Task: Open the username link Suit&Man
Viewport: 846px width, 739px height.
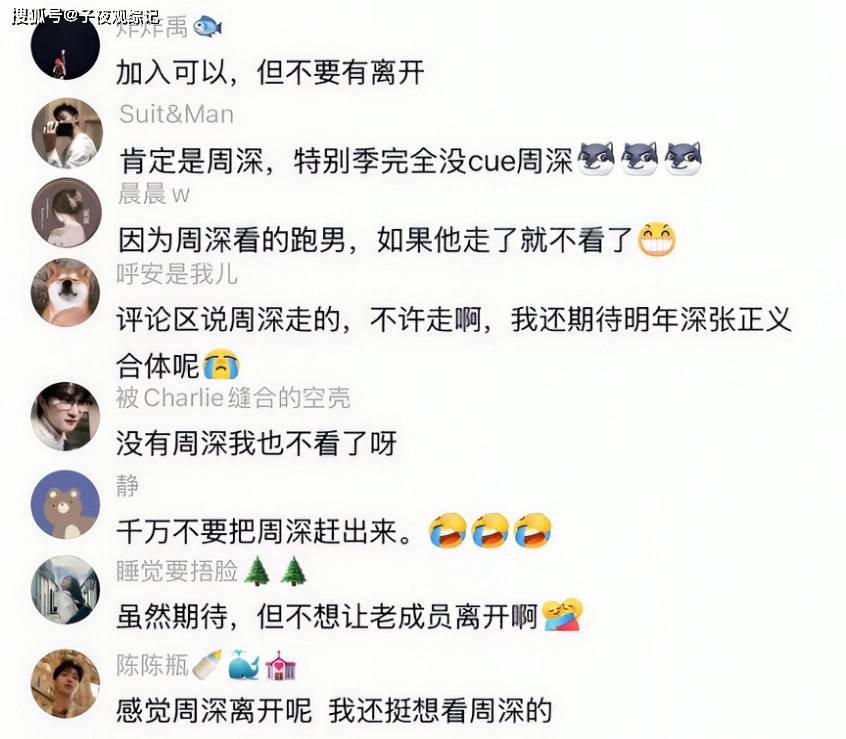Action: (x=176, y=114)
